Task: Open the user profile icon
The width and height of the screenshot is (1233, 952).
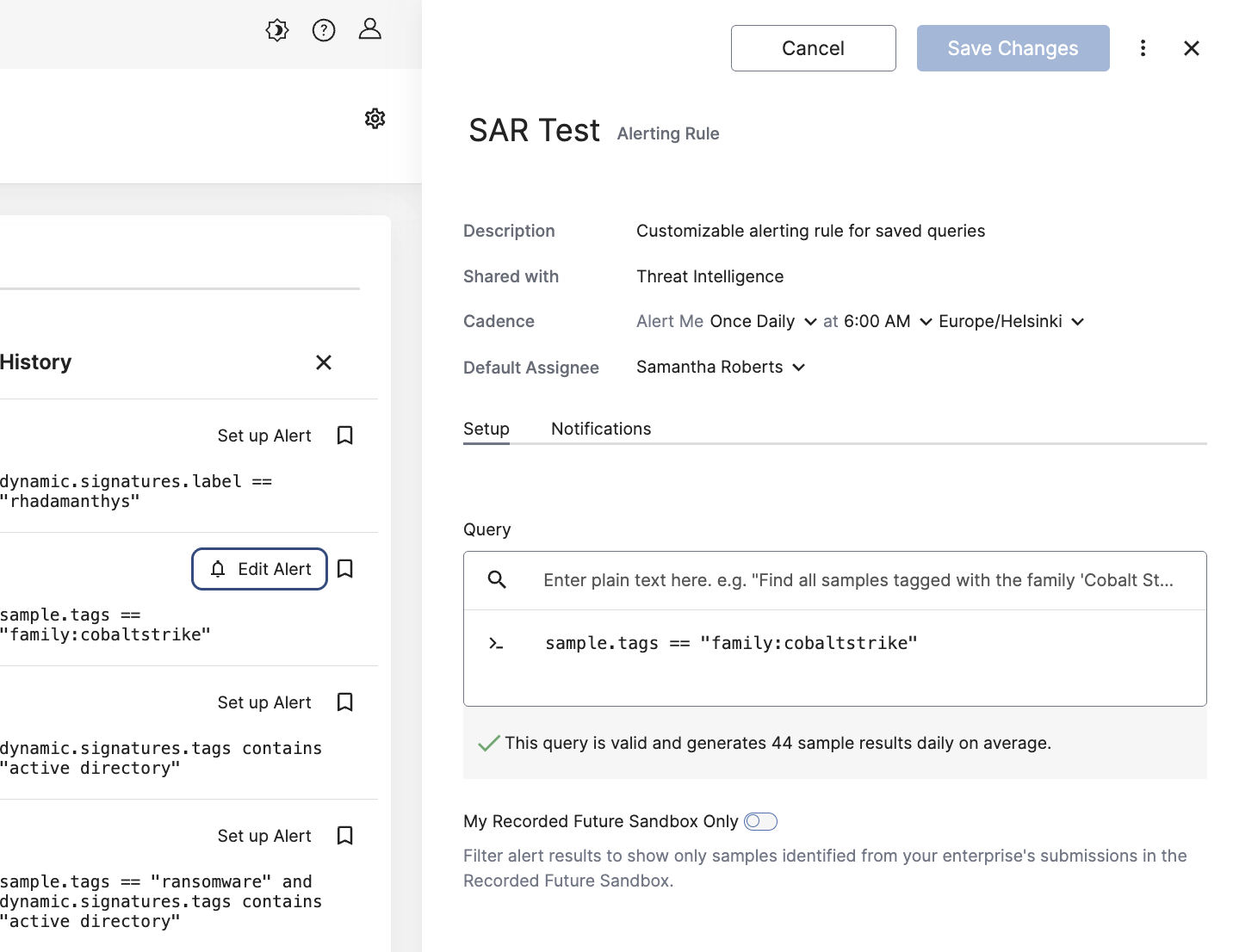Action: (x=370, y=29)
